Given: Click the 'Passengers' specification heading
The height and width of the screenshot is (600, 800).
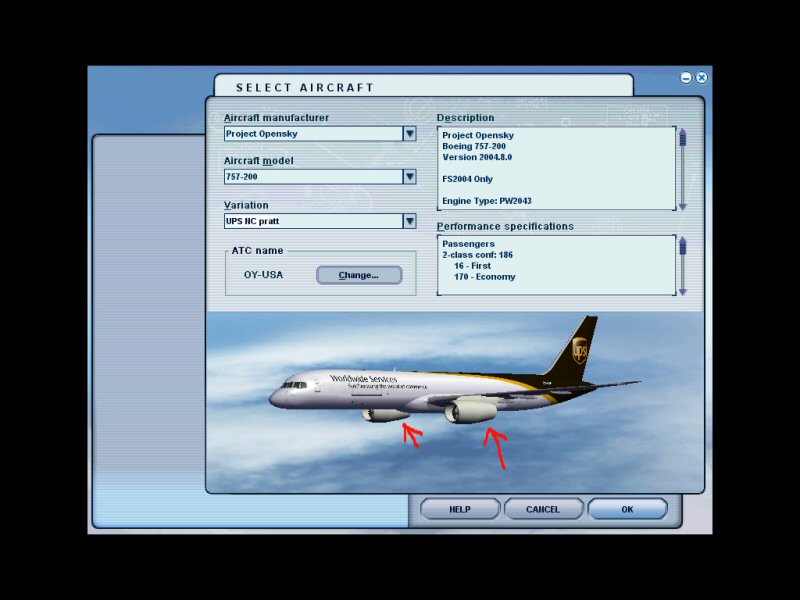Looking at the screenshot, I should tap(468, 244).
